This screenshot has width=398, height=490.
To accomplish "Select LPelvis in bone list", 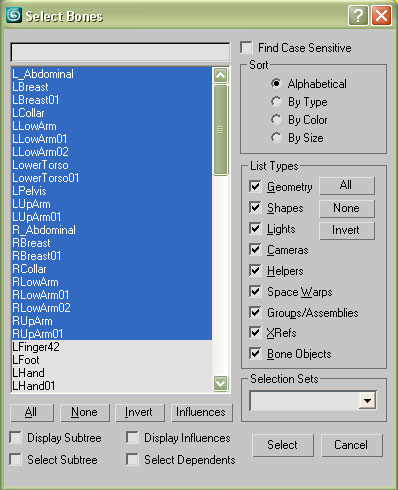I will pyautogui.click(x=112, y=191).
